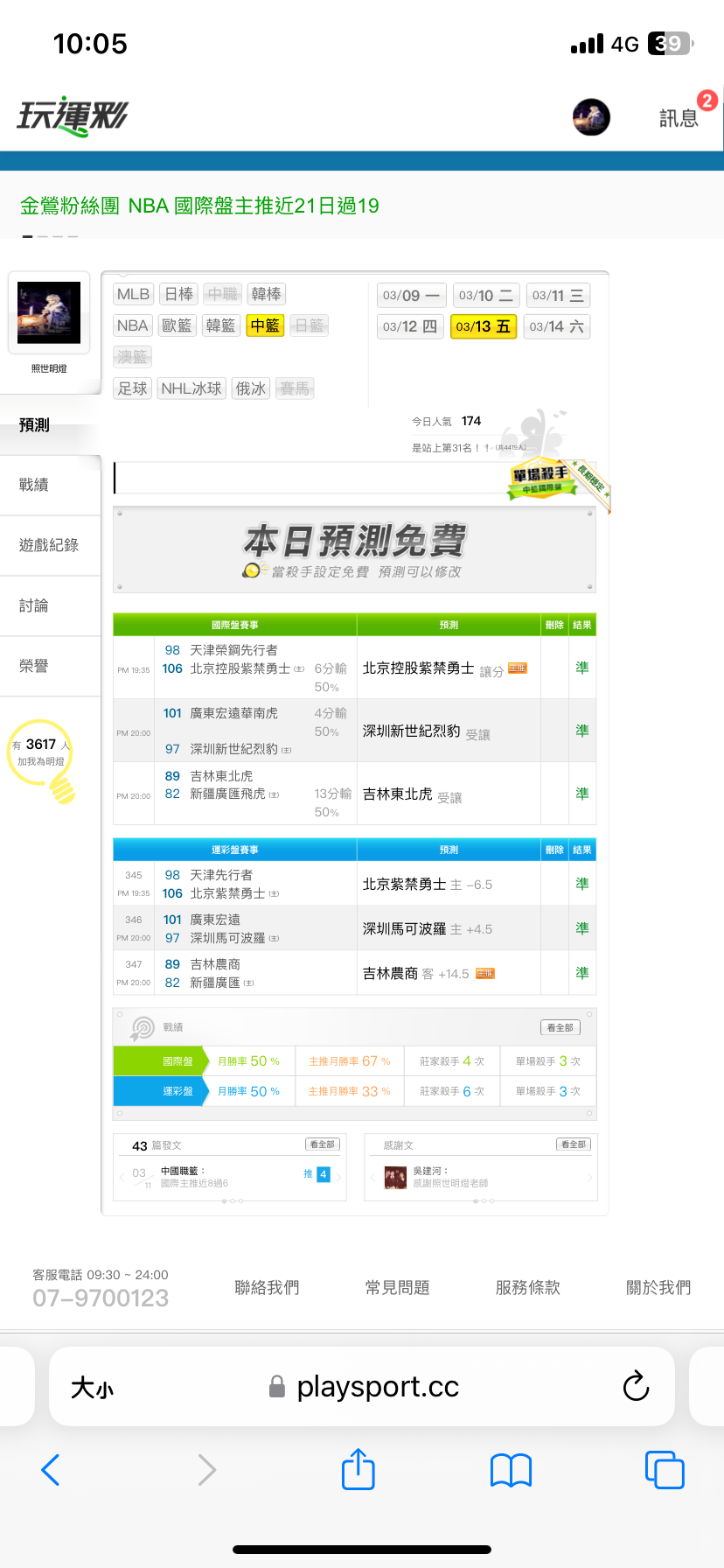Choose the date 03/11 三
The width and height of the screenshot is (724, 1568).
(x=558, y=296)
